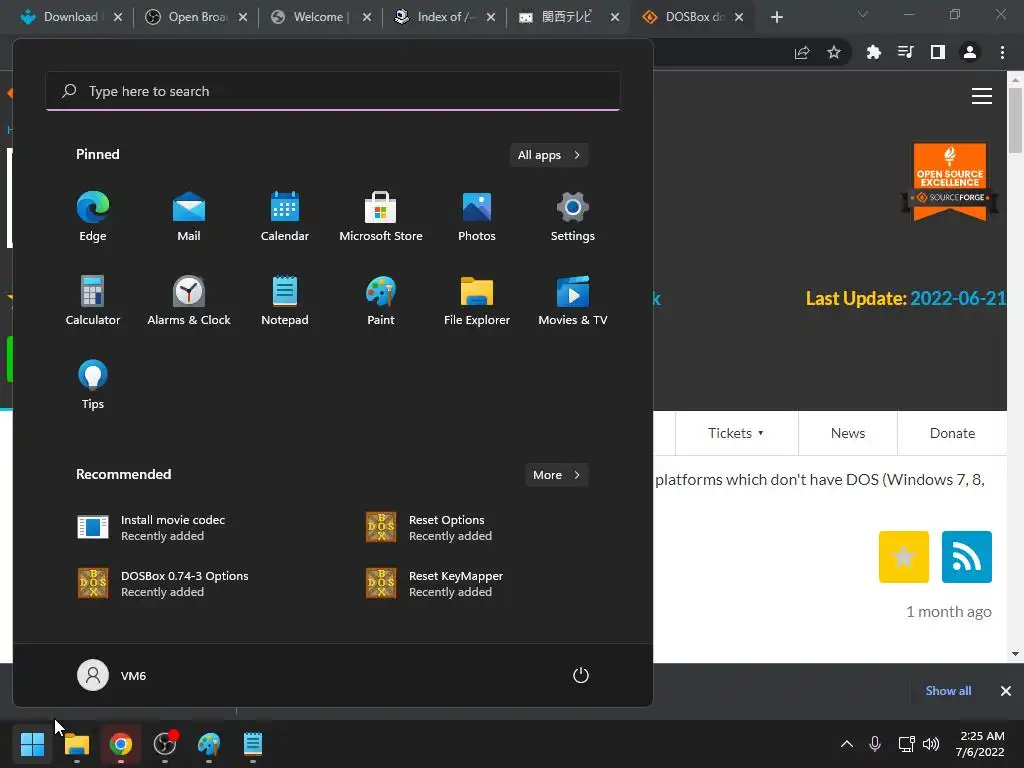Image resolution: width=1024 pixels, height=768 pixels.
Task: Open Settings from pinned apps
Action: click(x=573, y=216)
